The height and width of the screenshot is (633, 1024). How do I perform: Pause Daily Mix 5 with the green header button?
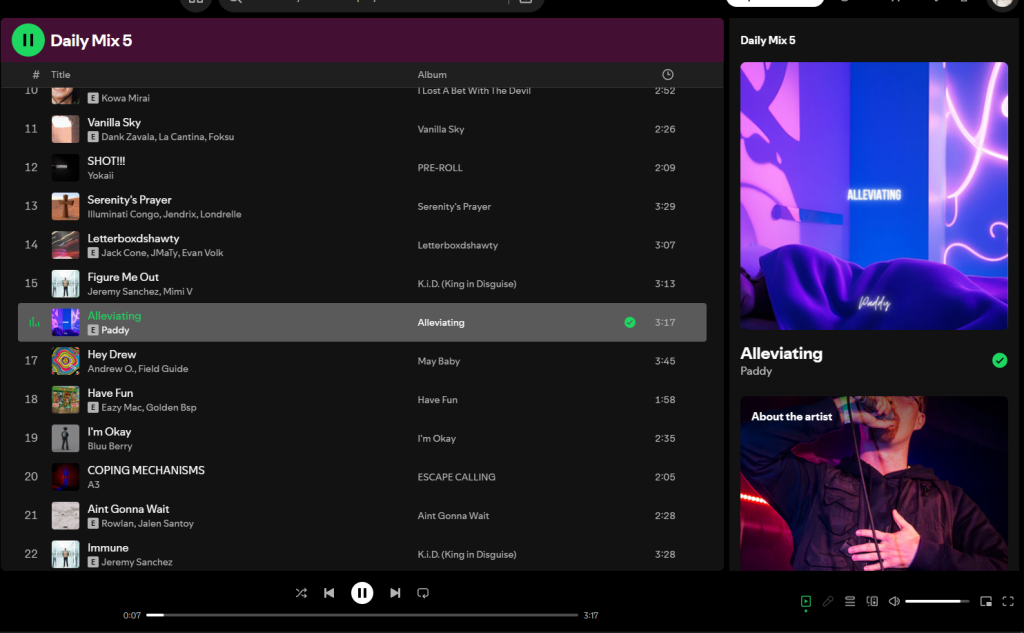click(28, 40)
